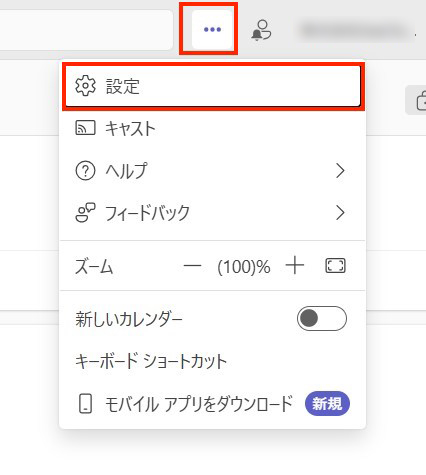
Task: Increase zoom with the plus button
Action: pos(295,266)
